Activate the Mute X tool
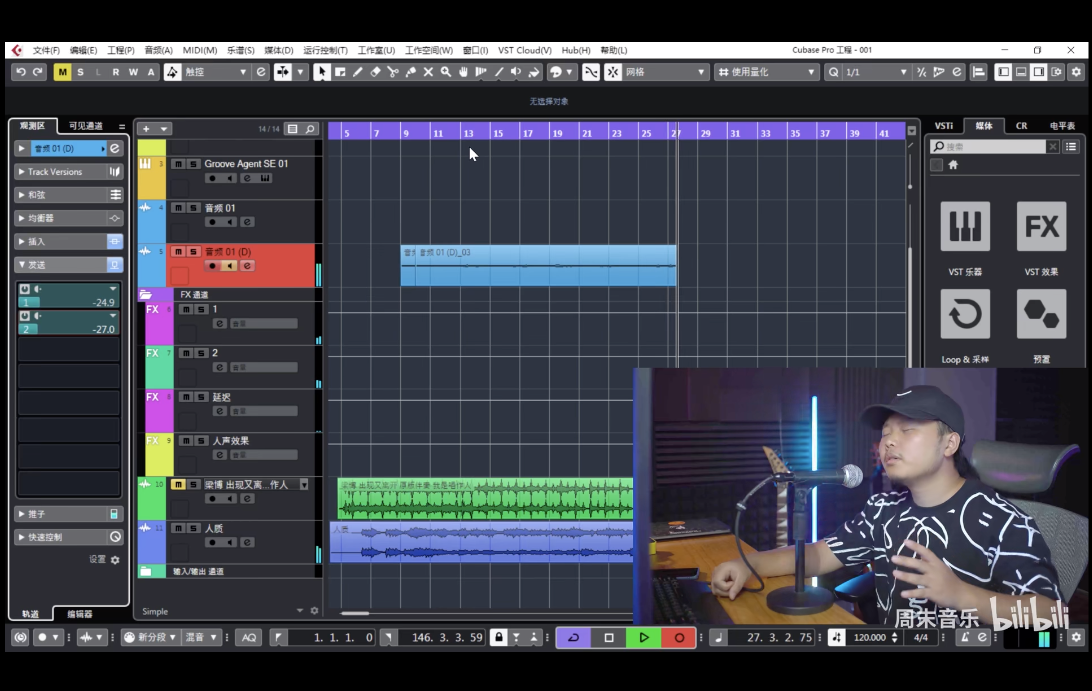 point(428,72)
